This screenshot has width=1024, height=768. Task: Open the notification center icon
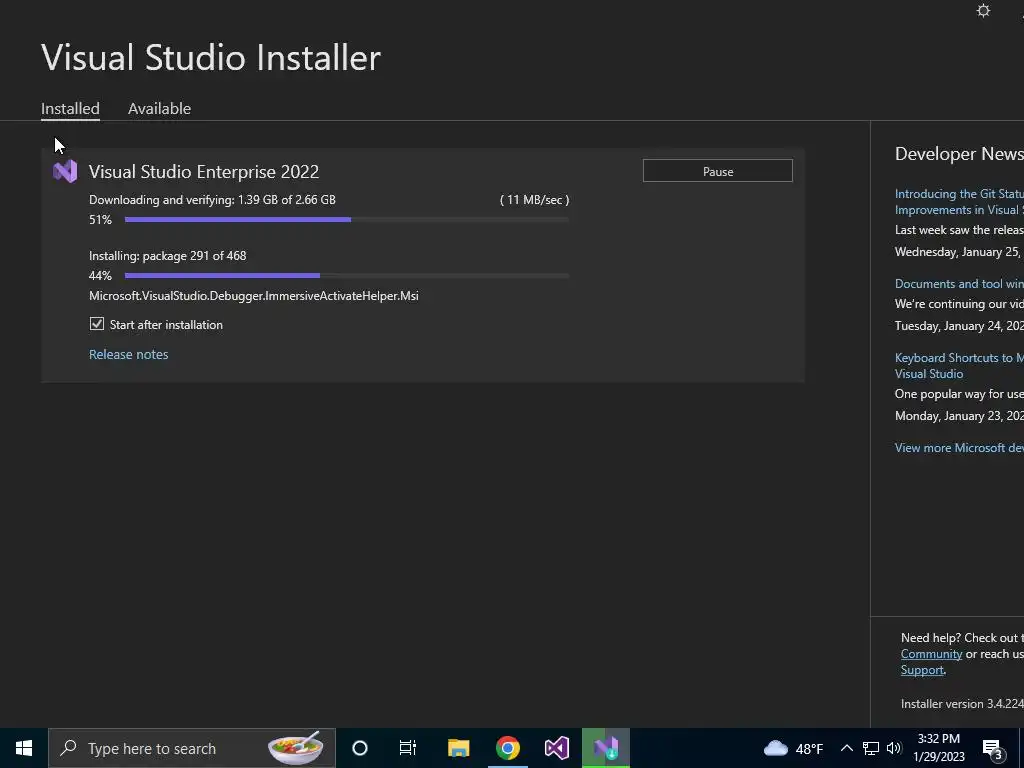pyautogui.click(x=993, y=749)
